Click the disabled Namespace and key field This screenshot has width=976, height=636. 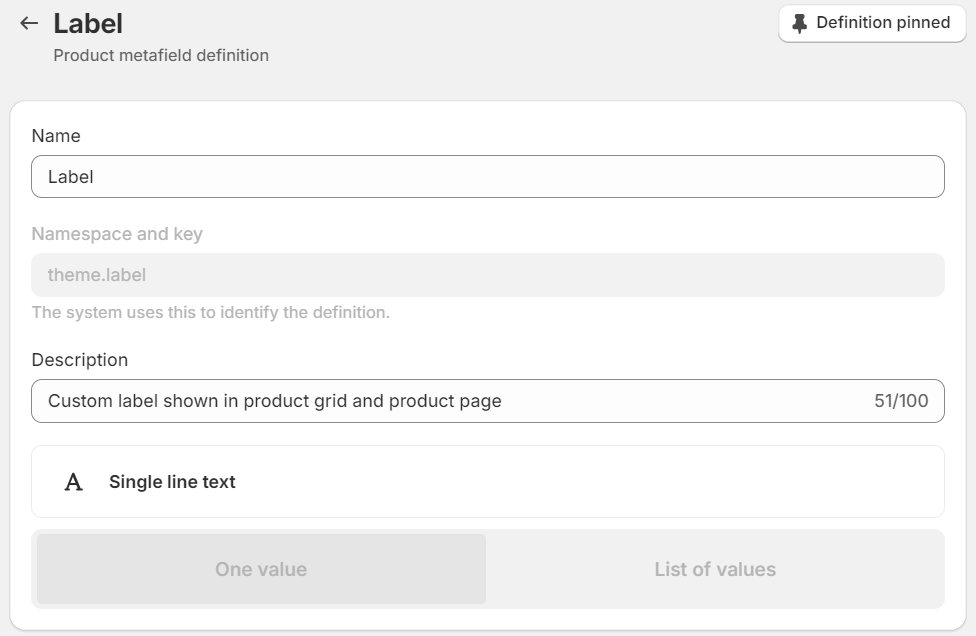(488, 275)
